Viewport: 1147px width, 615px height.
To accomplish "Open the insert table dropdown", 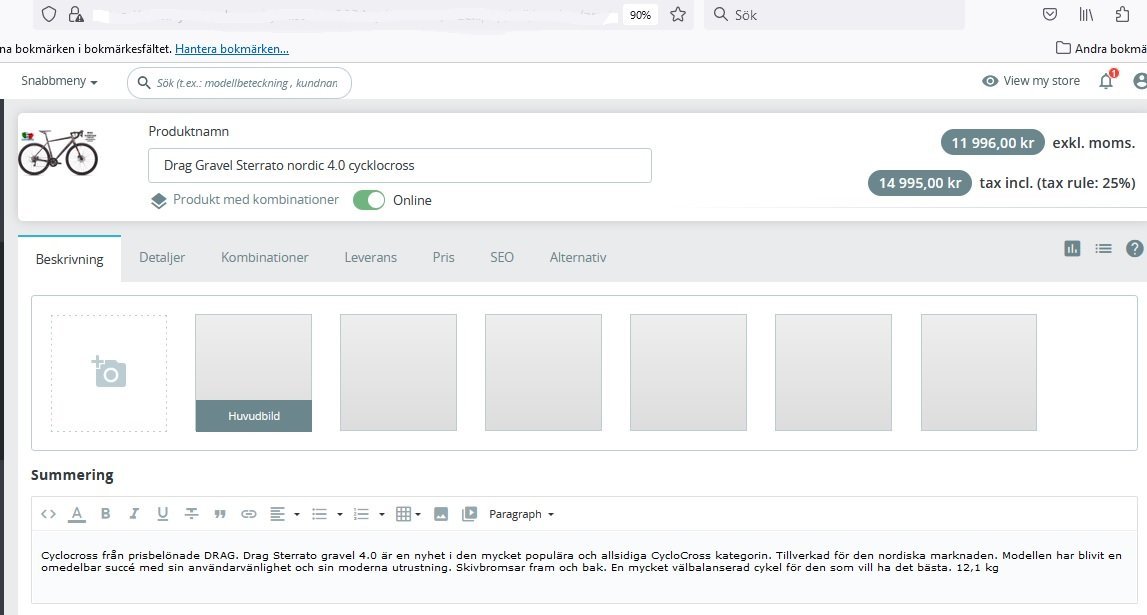I will (x=408, y=514).
